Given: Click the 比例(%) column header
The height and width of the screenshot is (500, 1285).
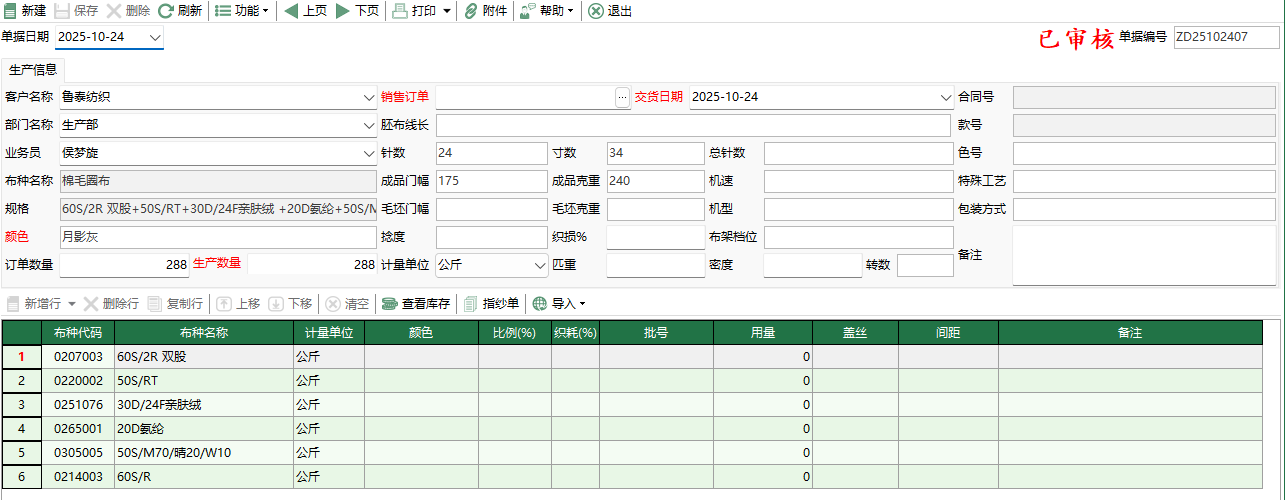Looking at the screenshot, I should pos(515,332).
